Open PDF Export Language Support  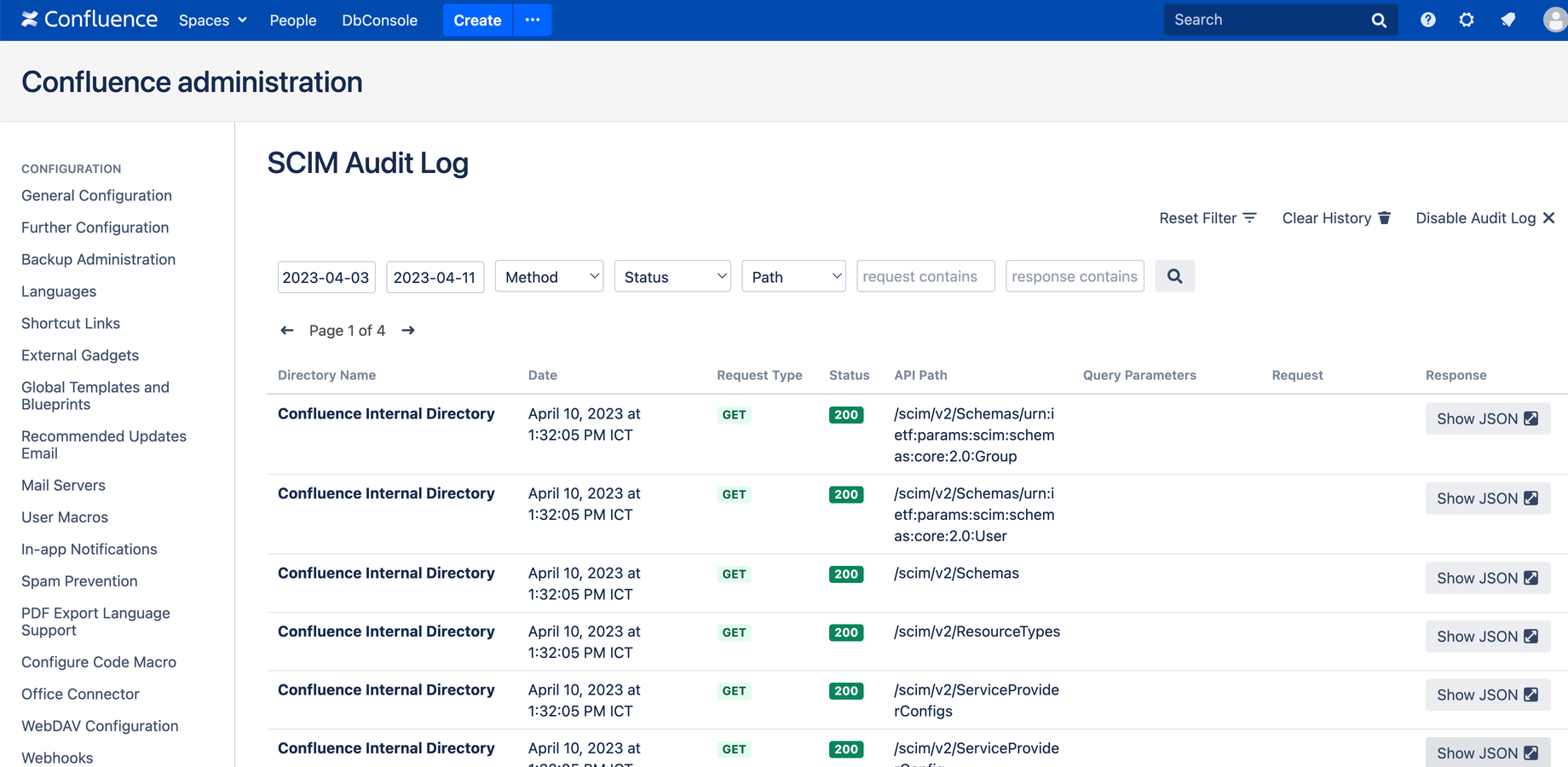point(95,621)
